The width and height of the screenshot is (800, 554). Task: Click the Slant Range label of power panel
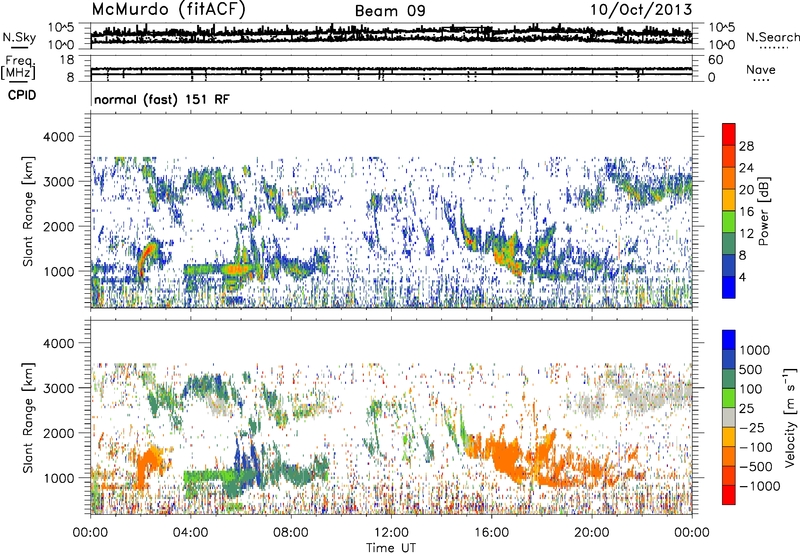(x=28, y=211)
